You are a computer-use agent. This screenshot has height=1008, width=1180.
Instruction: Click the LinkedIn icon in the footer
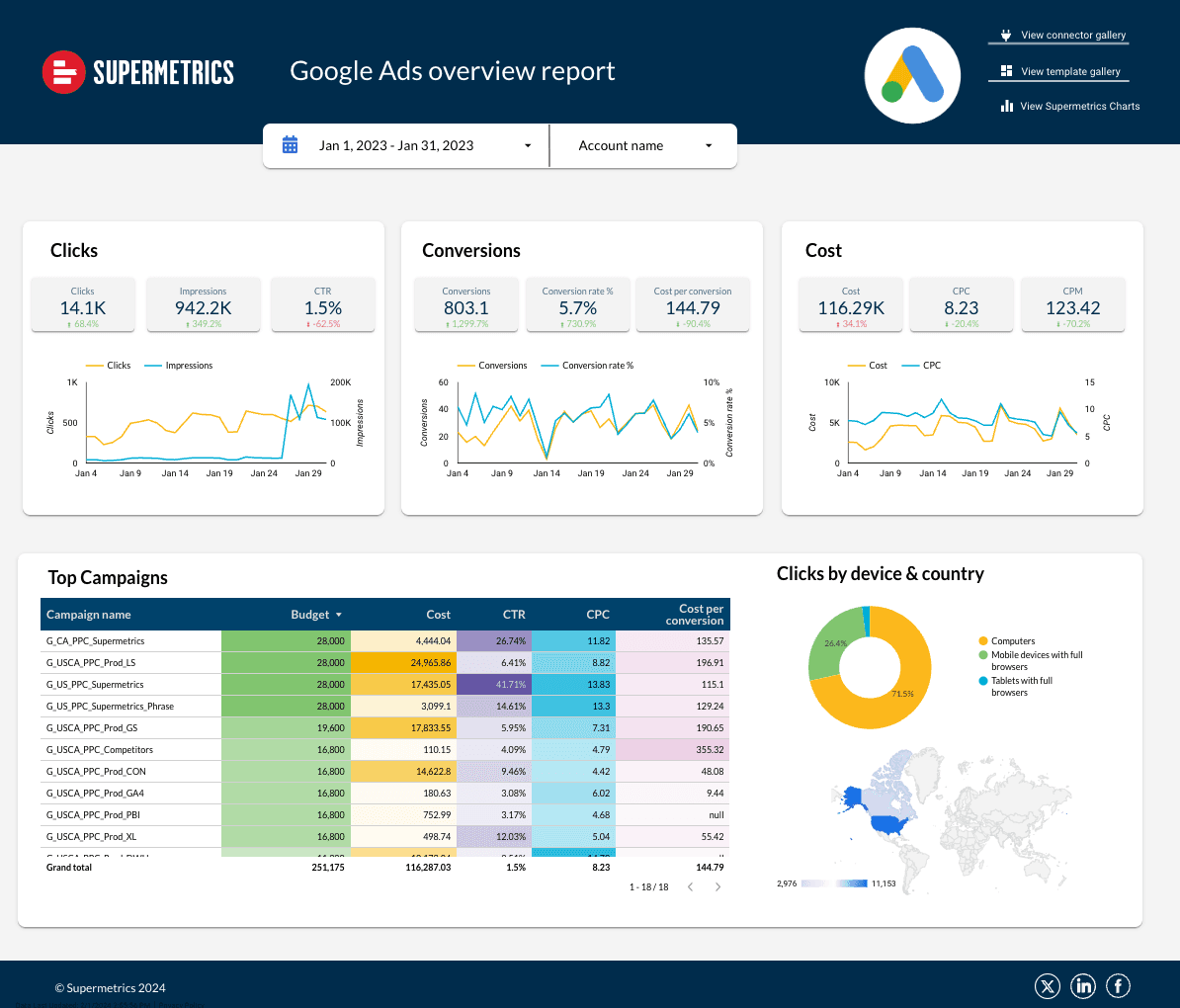point(1083,985)
